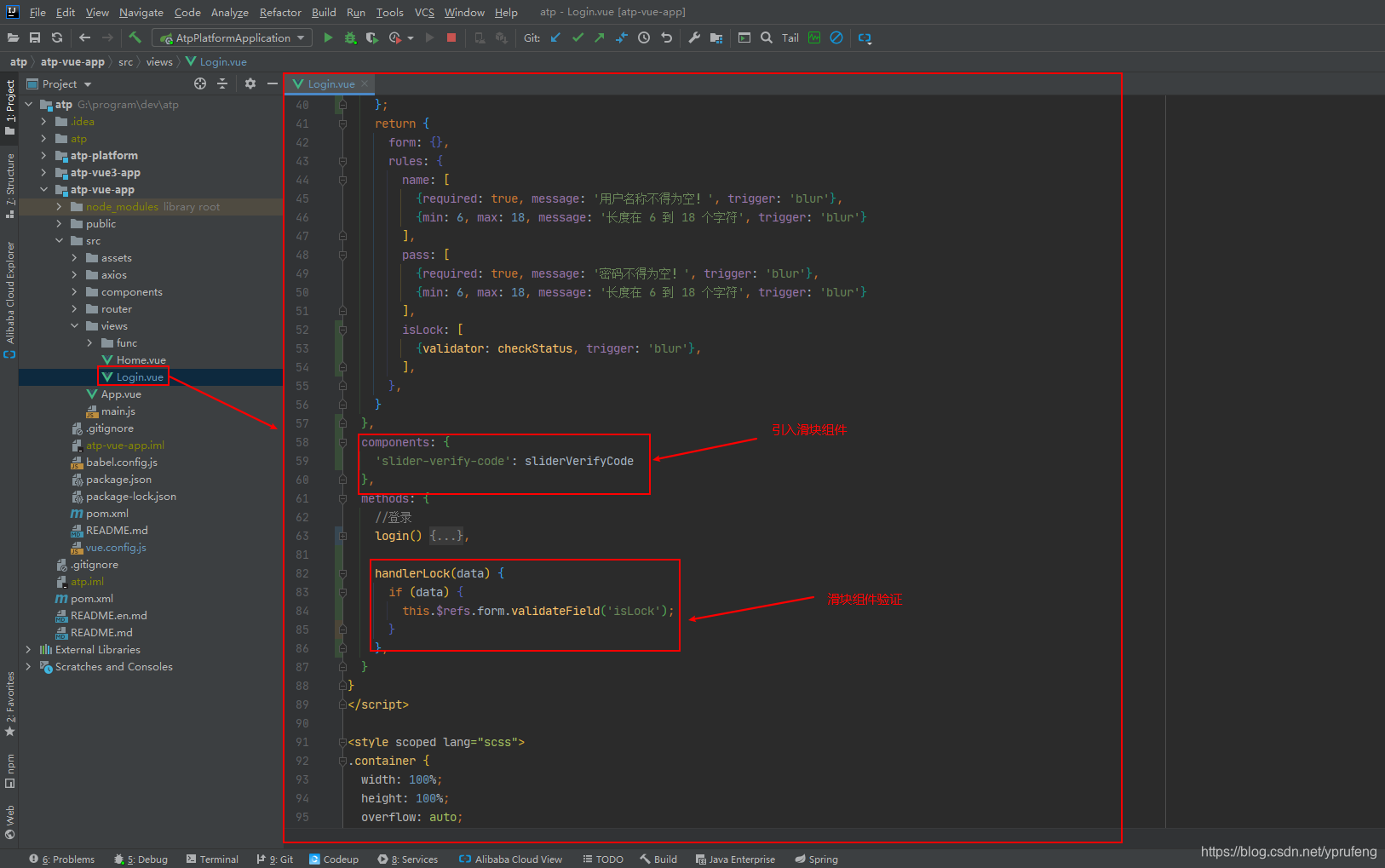Open the File menu
This screenshot has height=868, width=1385.
tap(37, 12)
